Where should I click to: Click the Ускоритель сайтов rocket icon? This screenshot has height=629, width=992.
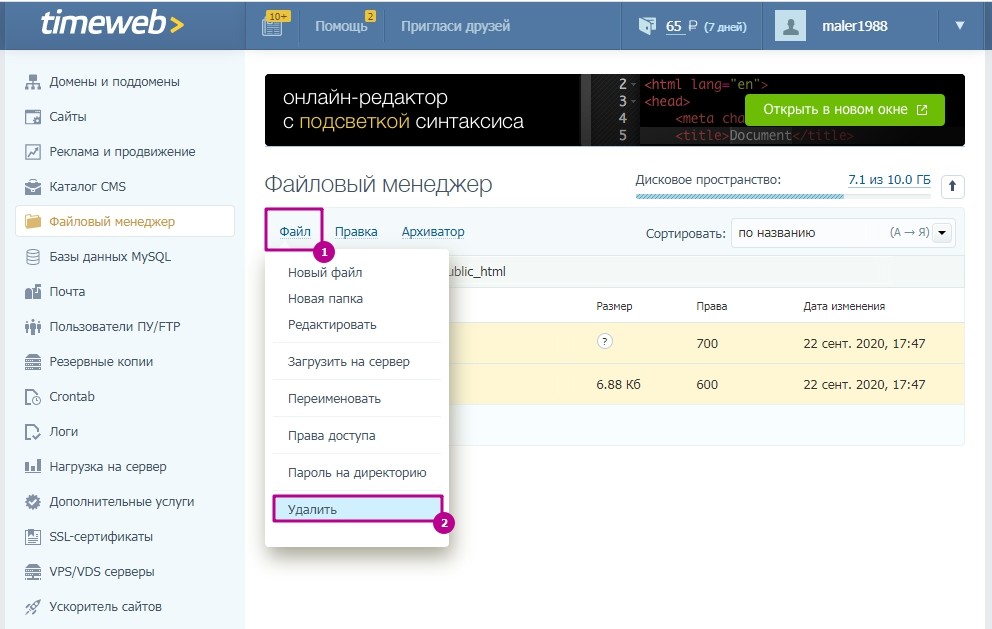click(x=32, y=607)
